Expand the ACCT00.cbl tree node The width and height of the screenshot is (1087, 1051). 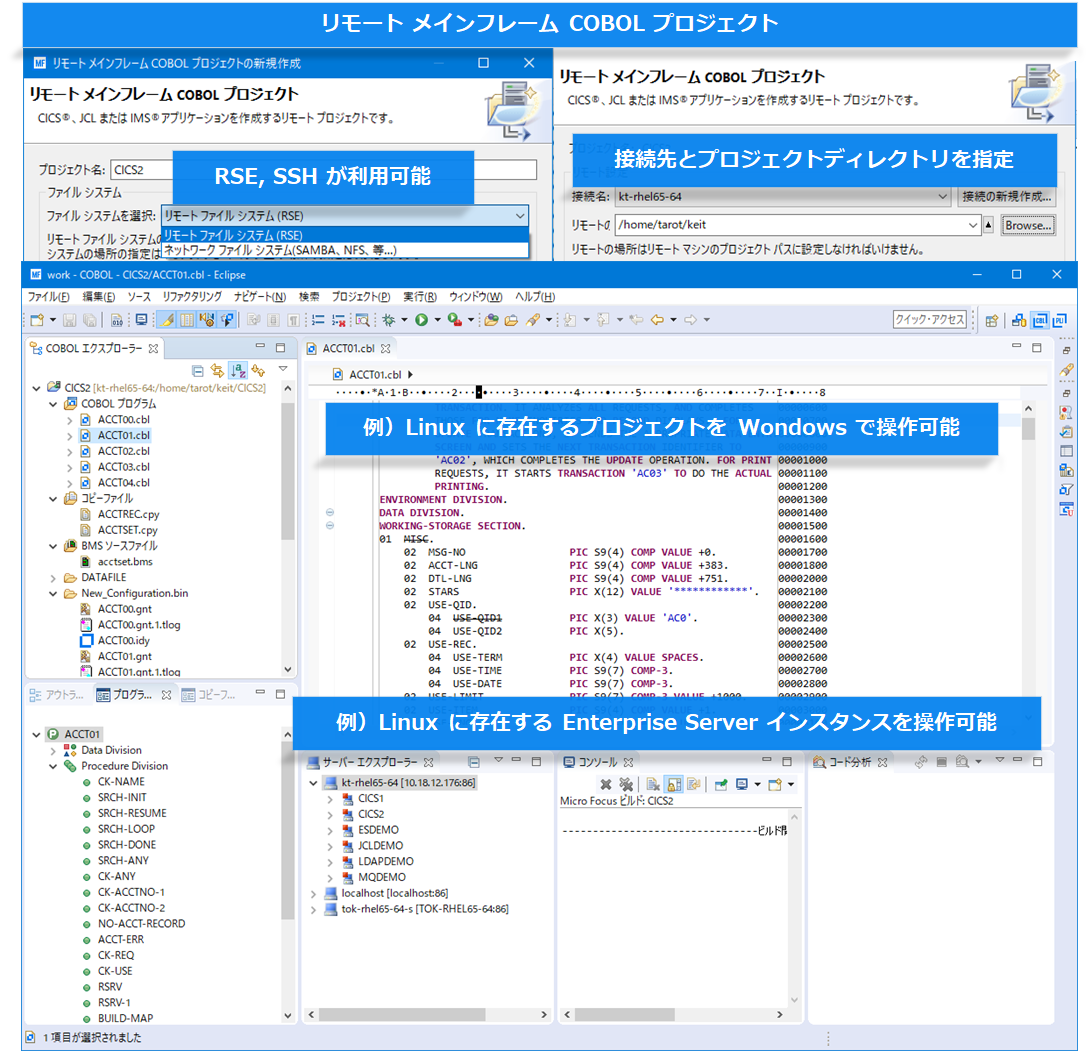click(x=69, y=420)
